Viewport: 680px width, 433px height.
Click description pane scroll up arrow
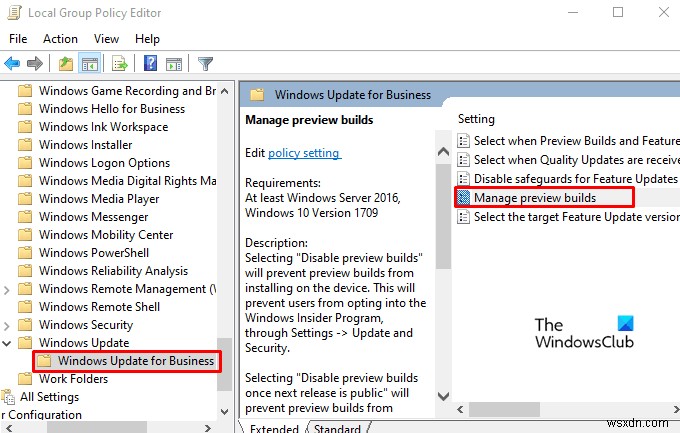[443, 152]
